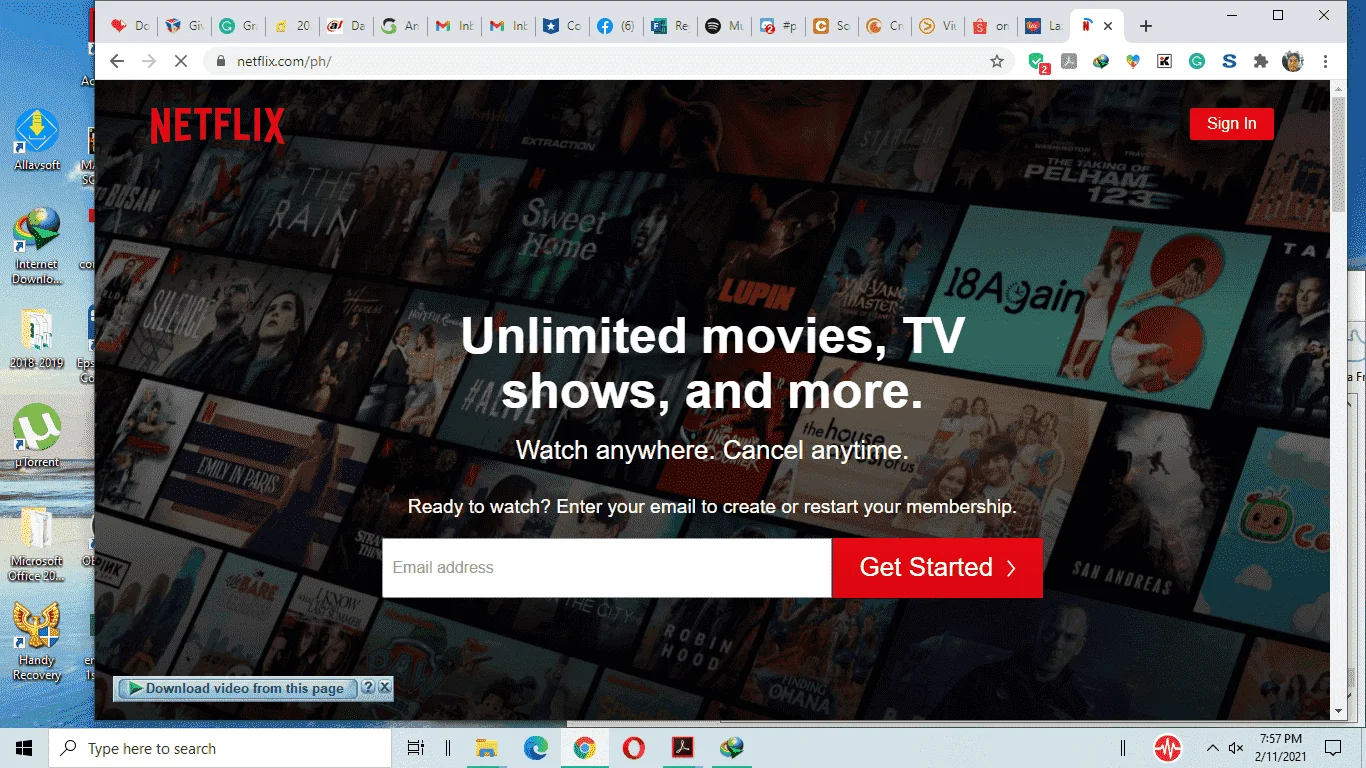
Task: Select the µTorrent desktop shortcut
Action: coord(37,437)
